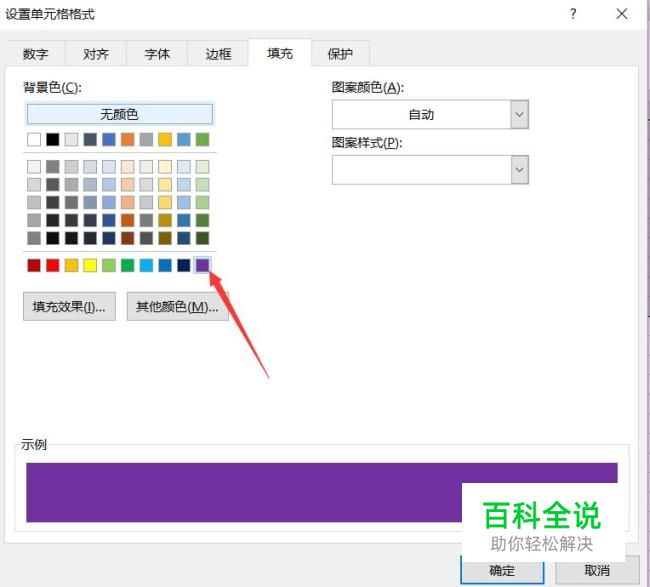Pick the dark navy standard color swatch

[184, 265]
